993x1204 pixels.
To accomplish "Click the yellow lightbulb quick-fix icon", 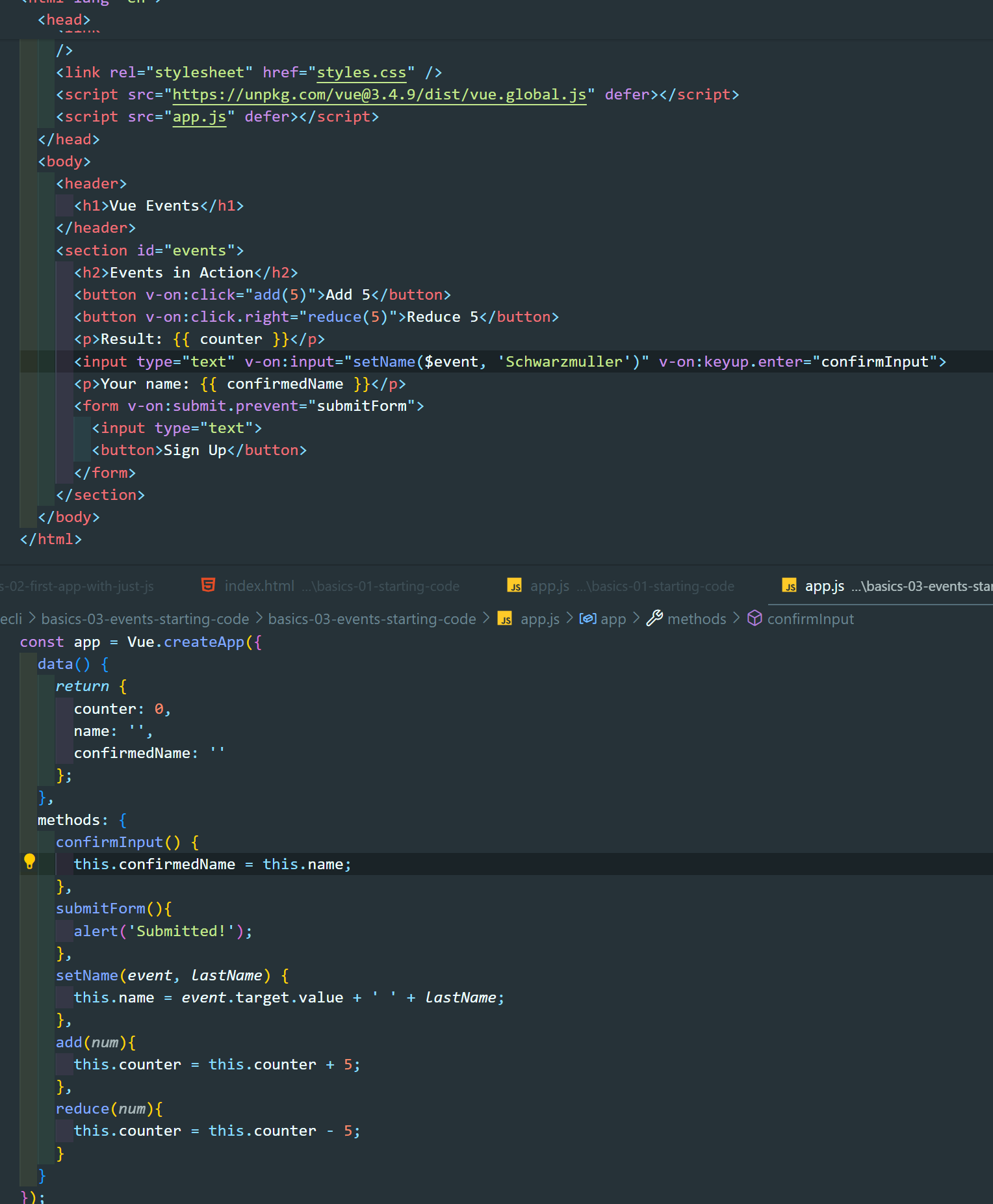I will [x=29, y=862].
